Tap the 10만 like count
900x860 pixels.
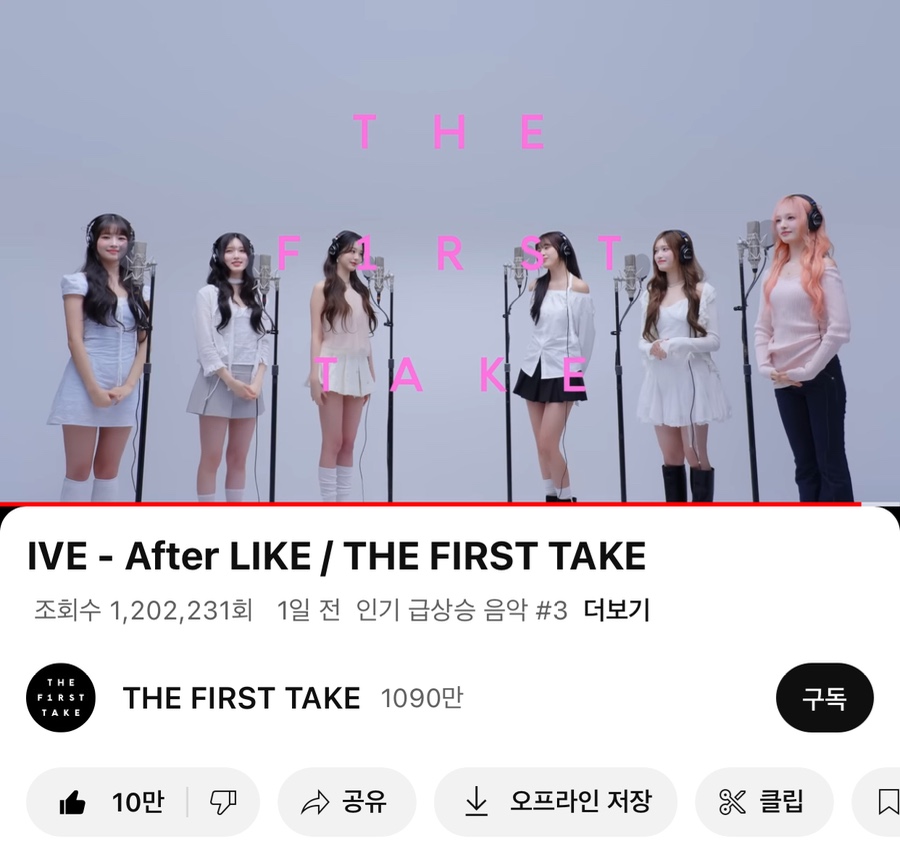(138, 802)
